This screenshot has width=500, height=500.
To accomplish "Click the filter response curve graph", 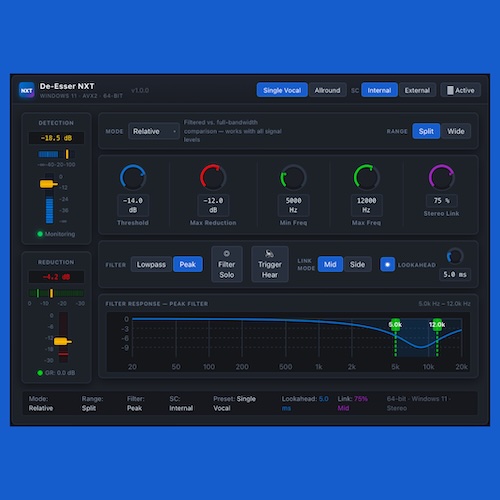I will click(288, 342).
